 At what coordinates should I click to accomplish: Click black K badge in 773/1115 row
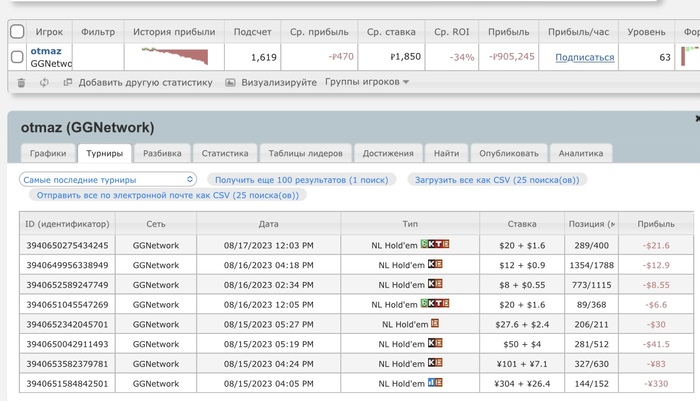point(431,284)
